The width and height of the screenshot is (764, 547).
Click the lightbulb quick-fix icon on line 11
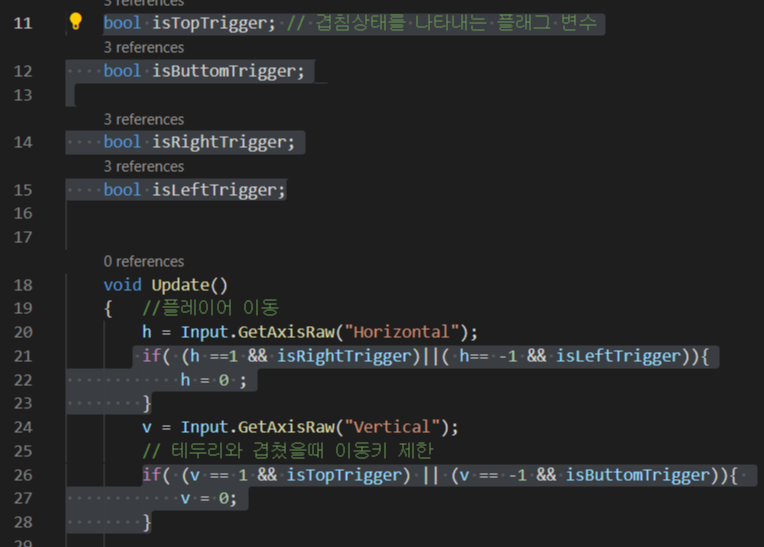pos(76,21)
